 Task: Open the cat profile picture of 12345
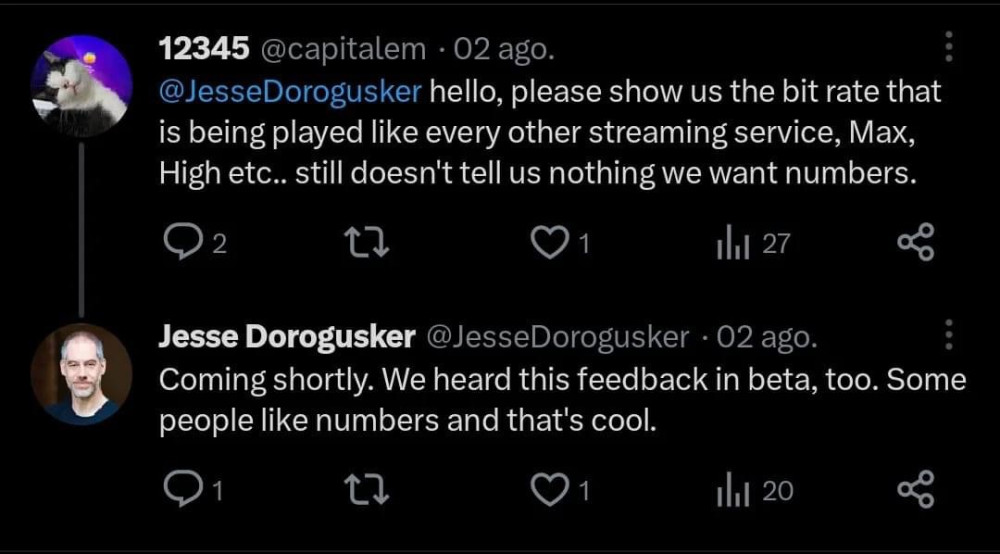(82, 86)
